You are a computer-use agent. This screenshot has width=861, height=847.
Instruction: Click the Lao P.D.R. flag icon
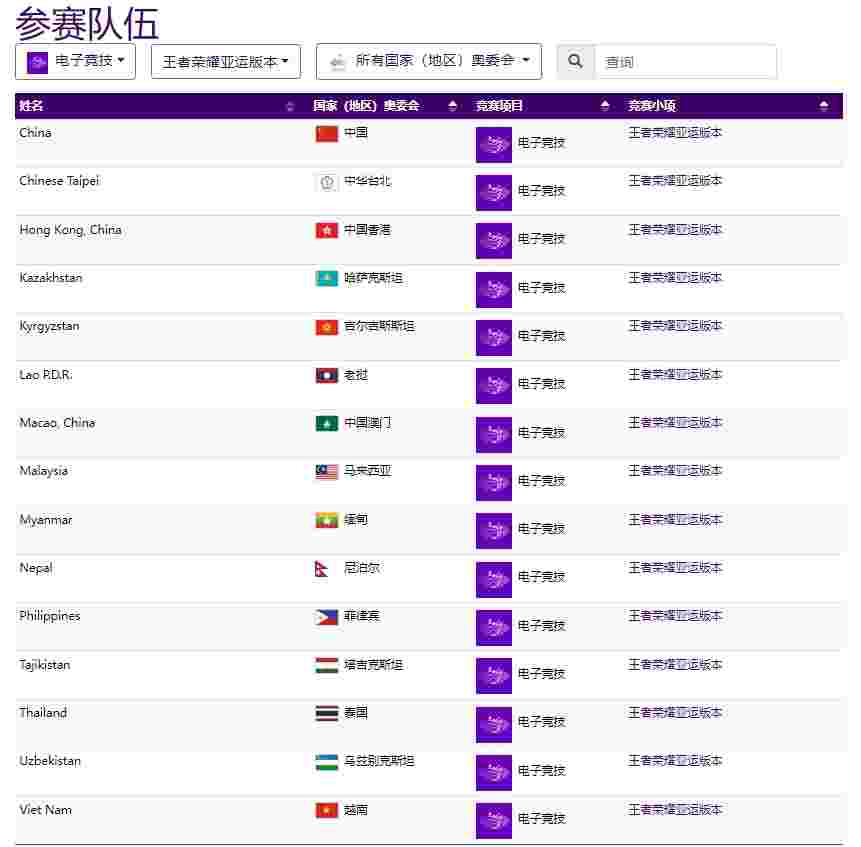click(327, 375)
